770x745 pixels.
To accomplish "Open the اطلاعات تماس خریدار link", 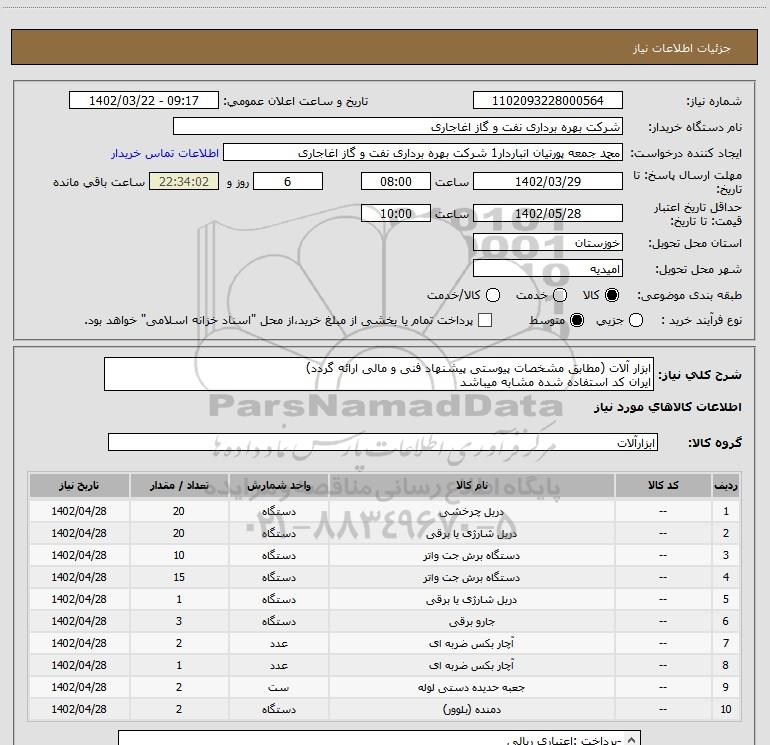I will pos(165,153).
